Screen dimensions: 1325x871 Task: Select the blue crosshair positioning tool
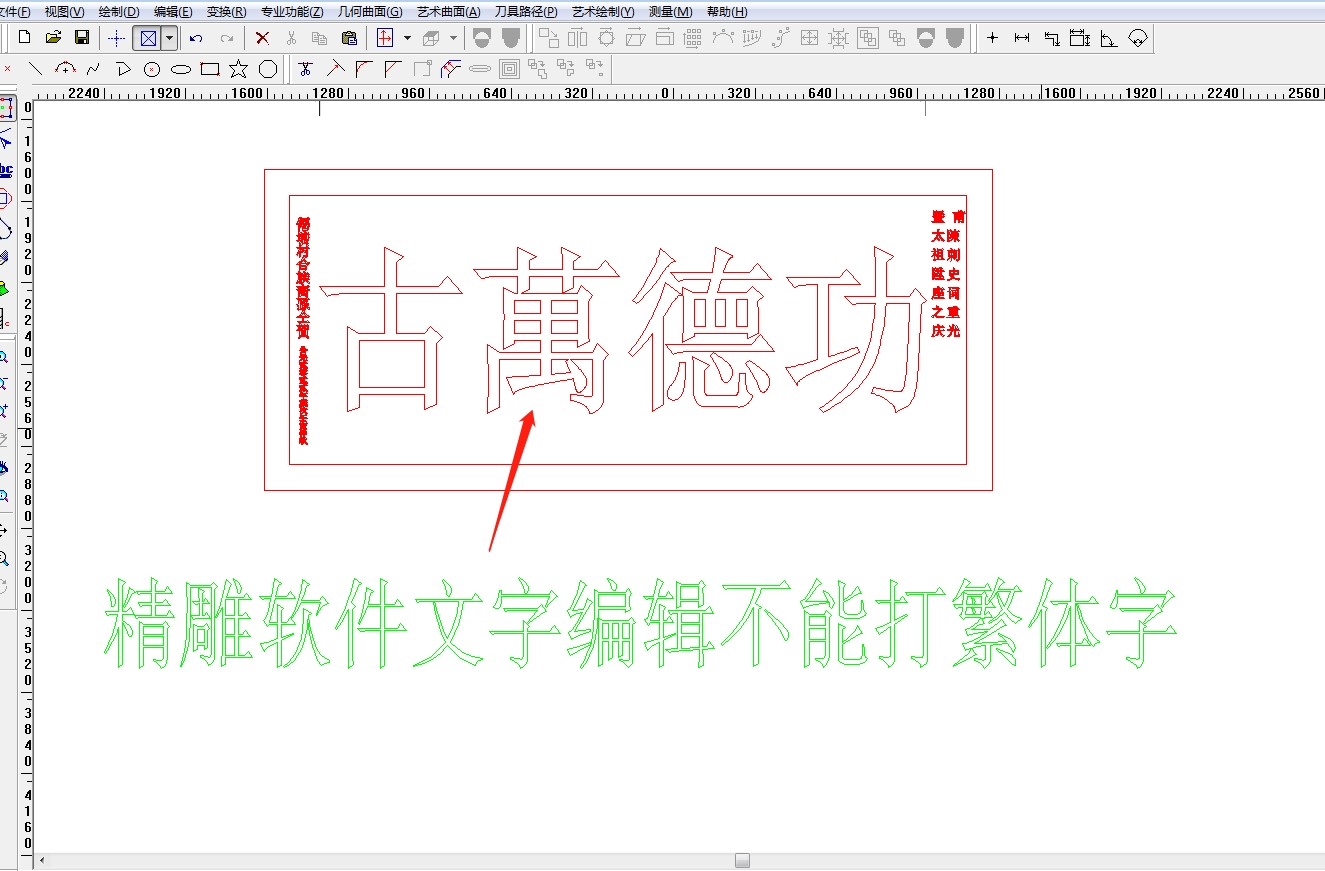pyautogui.click(x=117, y=38)
